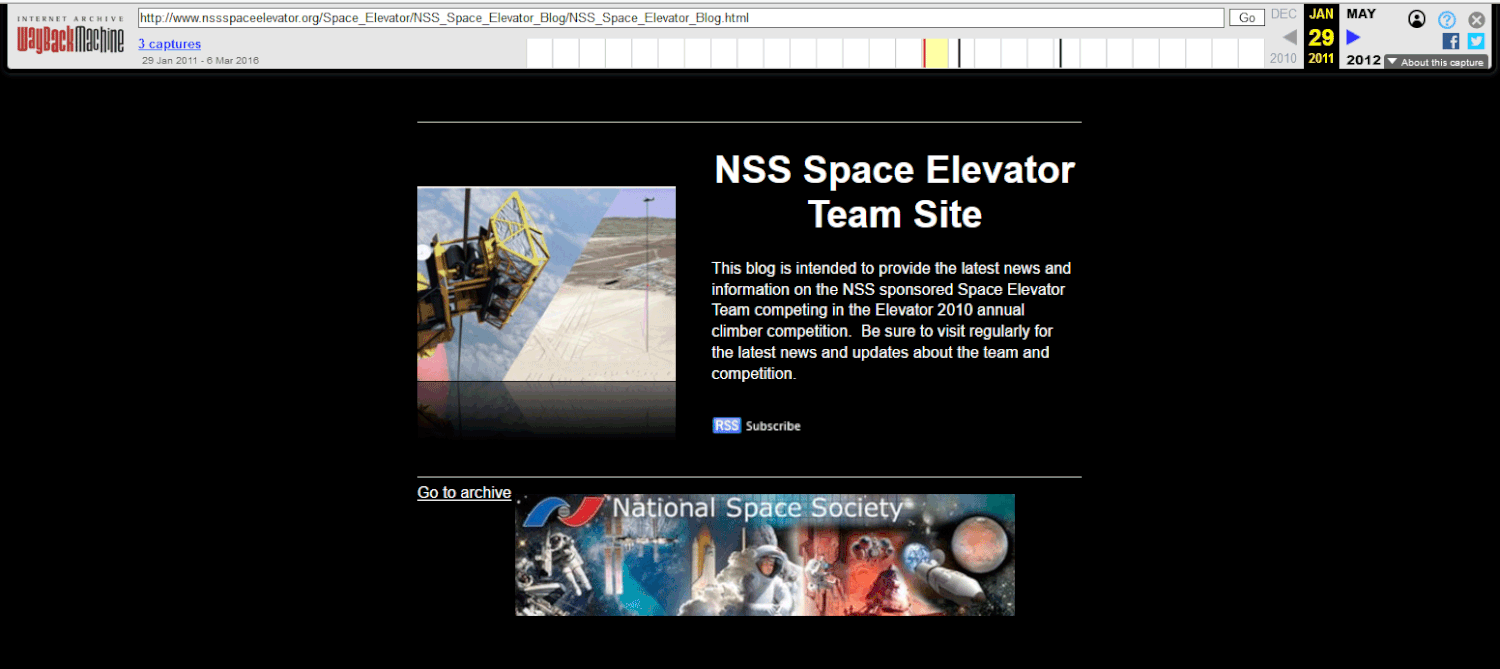Open the Wayback Machine profile icon
Screen dimensions: 1500x669
[1417, 18]
